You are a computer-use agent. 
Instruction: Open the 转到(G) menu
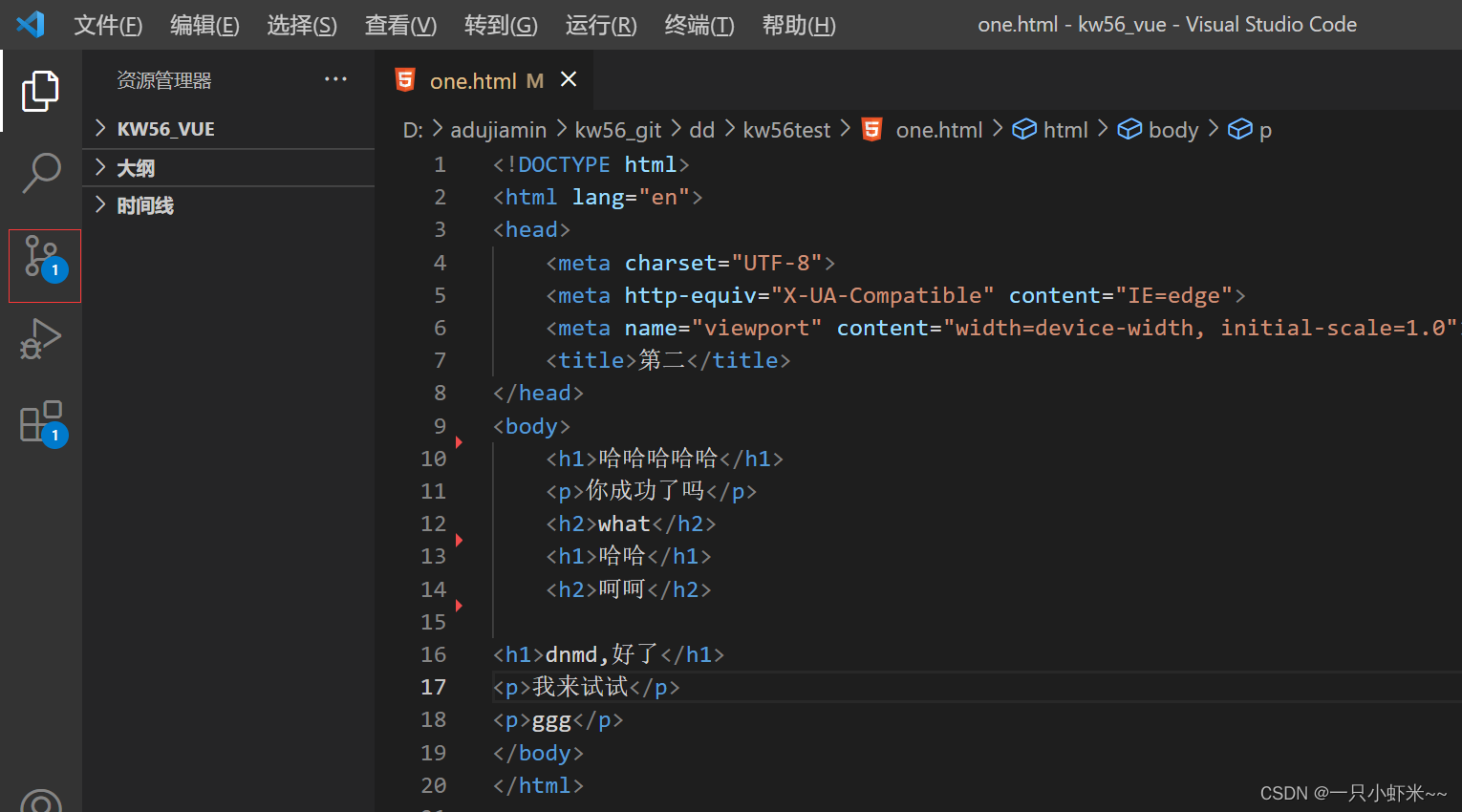click(501, 25)
